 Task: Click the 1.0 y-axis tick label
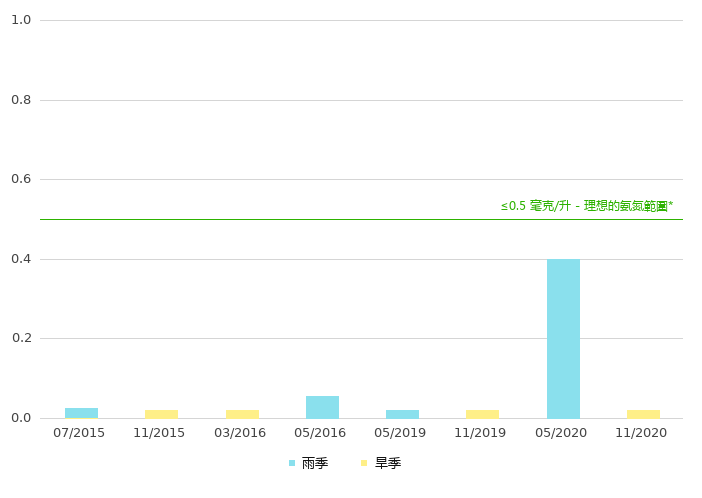point(21,20)
